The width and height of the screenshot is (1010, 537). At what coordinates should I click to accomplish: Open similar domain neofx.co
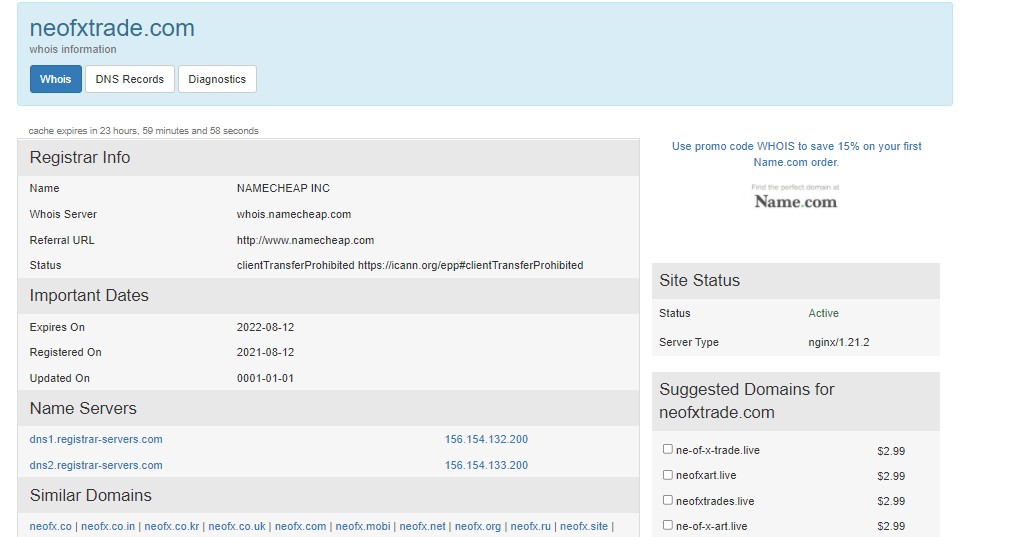pyautogui.click(x=51, y=526)
